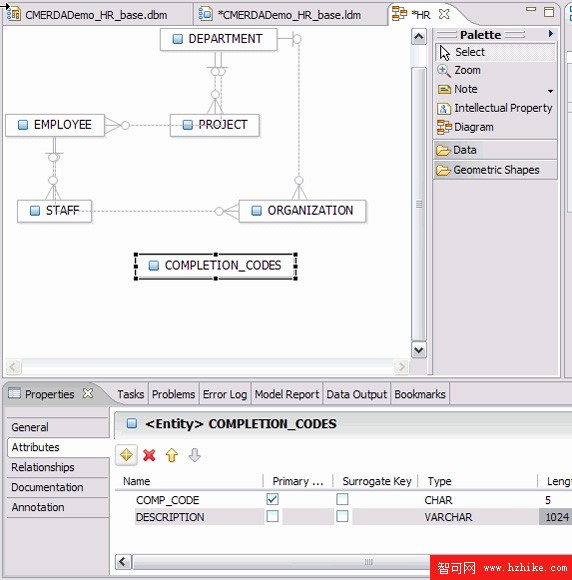Select the DEPARTMENT entity
572x580 pixels.
(218, 39)
